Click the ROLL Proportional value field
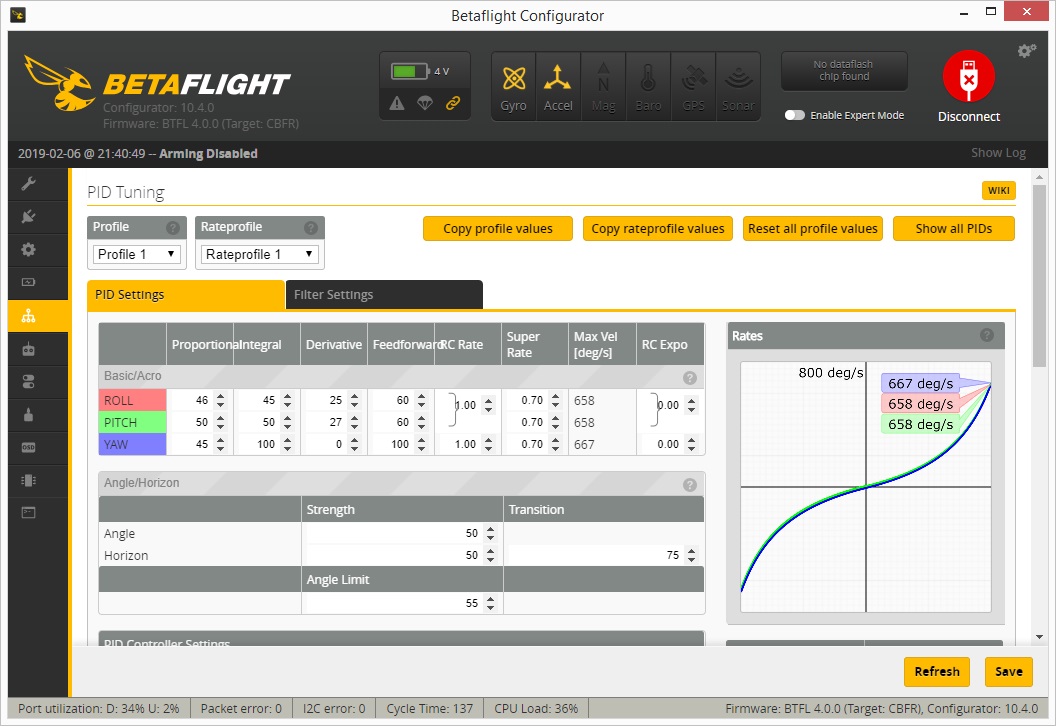The width and height of the screenshot is (1056, 726). click(199, 400)
